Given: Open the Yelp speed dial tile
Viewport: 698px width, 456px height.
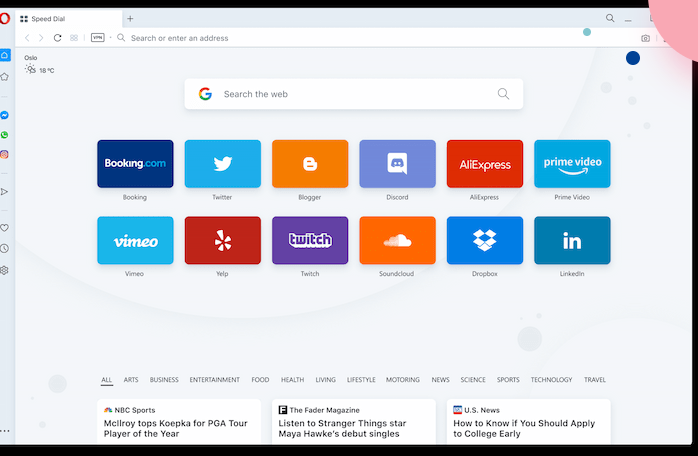Looking at the screenshot, I should (x=223, y=240).
